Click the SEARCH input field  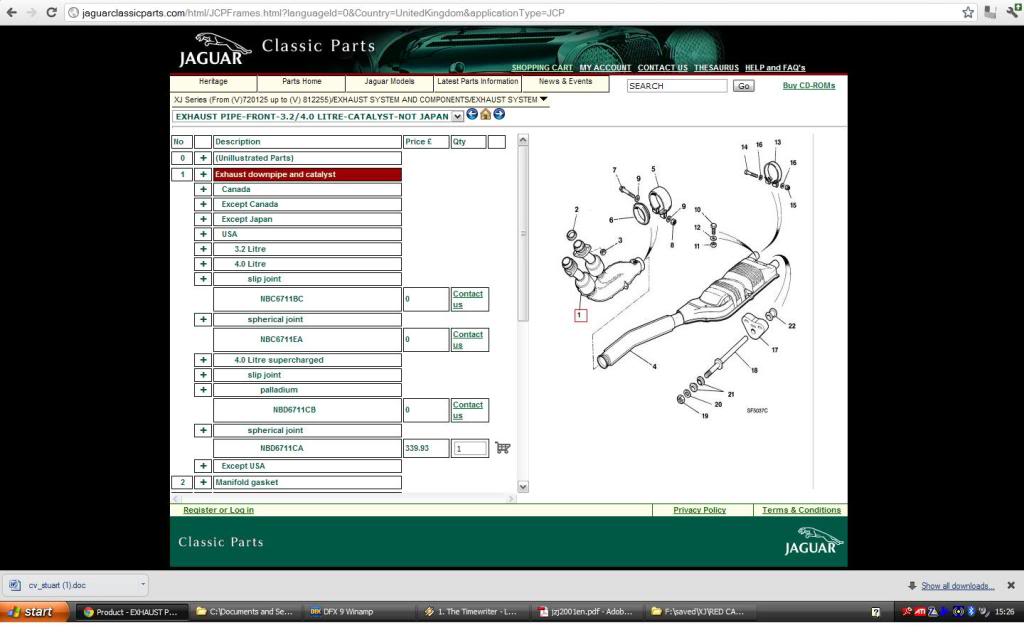(677, 86)
